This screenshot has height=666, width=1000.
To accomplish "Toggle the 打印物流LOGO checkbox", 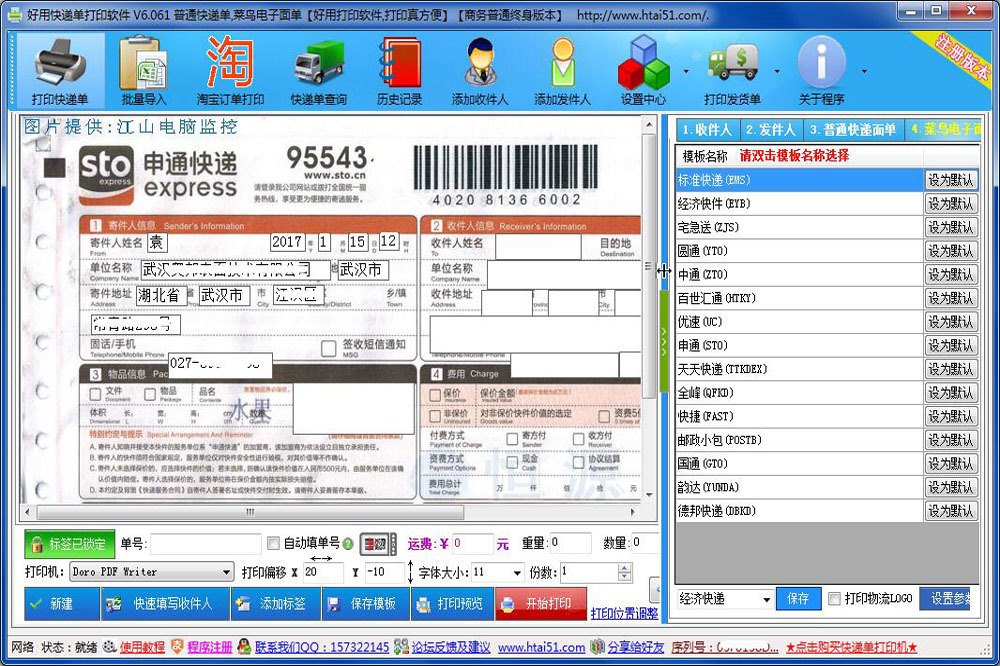I will [x=834, y=599].
